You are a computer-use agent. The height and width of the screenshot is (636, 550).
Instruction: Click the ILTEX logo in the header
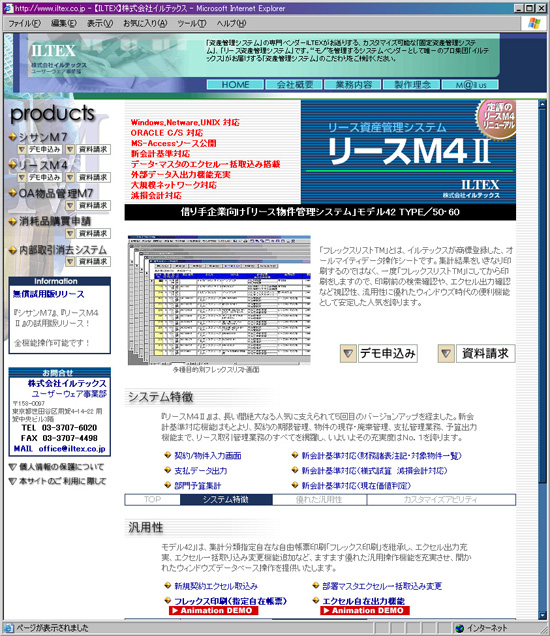point(54,51)
